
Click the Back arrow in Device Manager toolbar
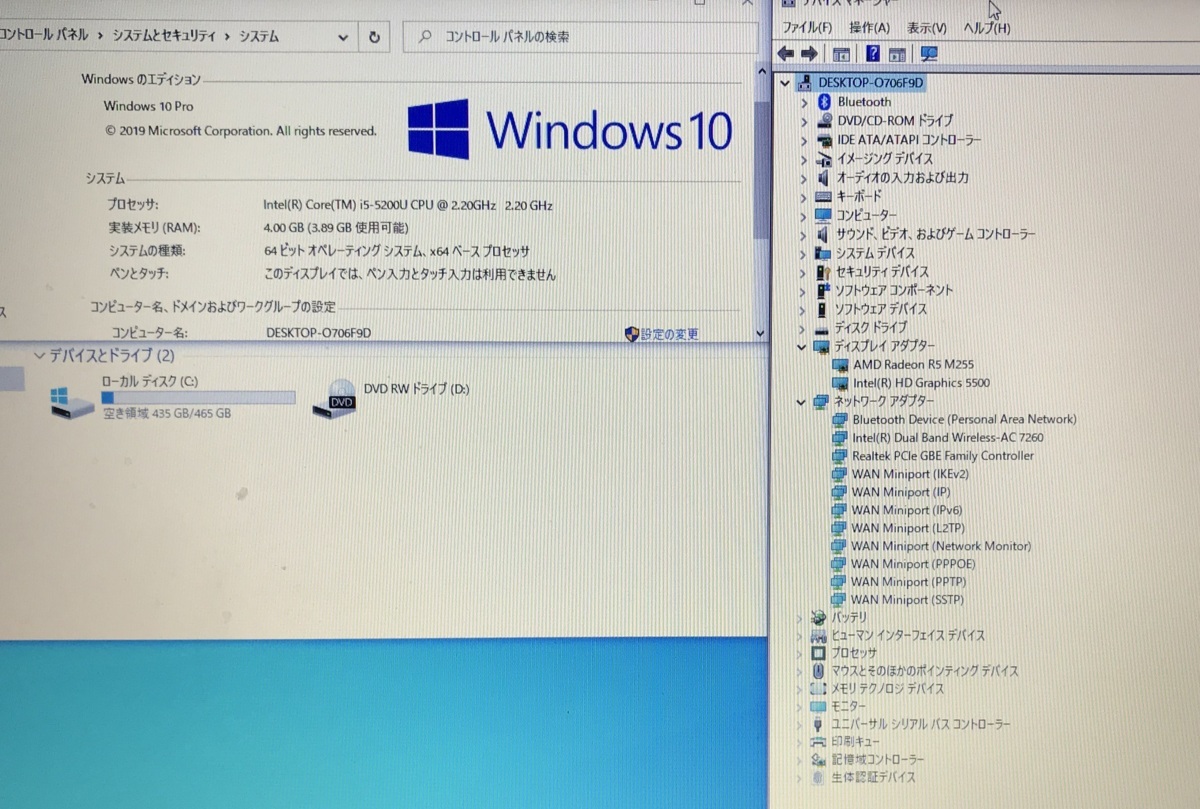[x=786, y=53]
